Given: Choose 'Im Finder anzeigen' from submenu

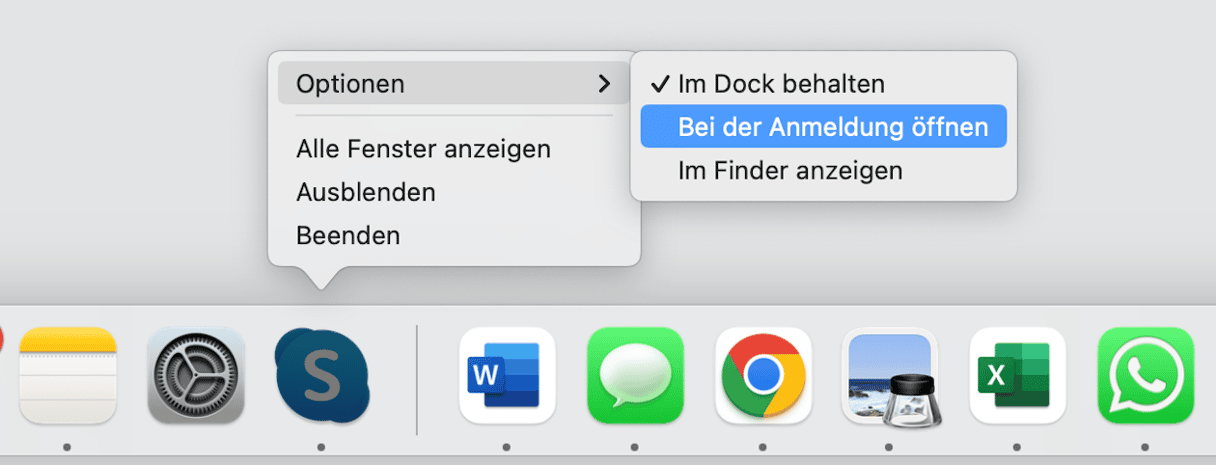Looking at the screenshot, I should click(790, 171).
